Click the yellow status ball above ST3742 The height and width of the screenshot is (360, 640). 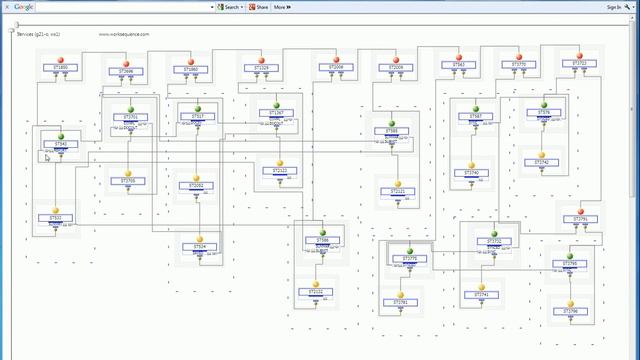coord(542,155)
